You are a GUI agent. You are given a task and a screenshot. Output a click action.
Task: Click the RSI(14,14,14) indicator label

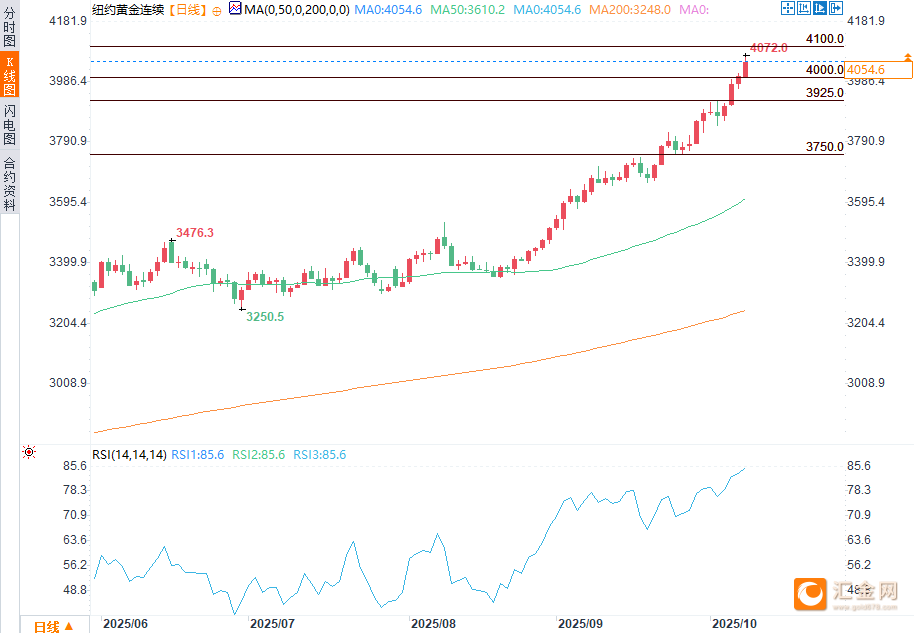[x=129, y=454]
